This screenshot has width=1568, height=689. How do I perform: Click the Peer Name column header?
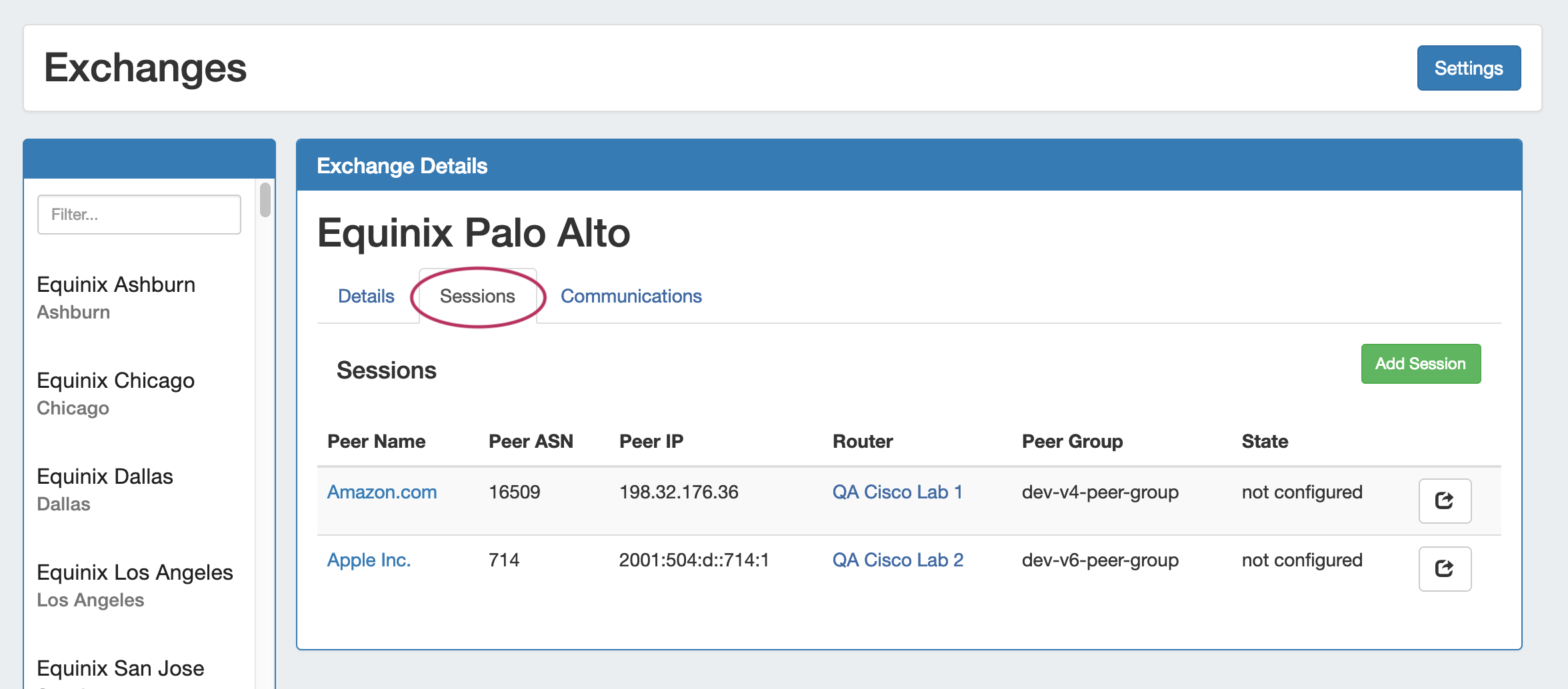point(376,441)
